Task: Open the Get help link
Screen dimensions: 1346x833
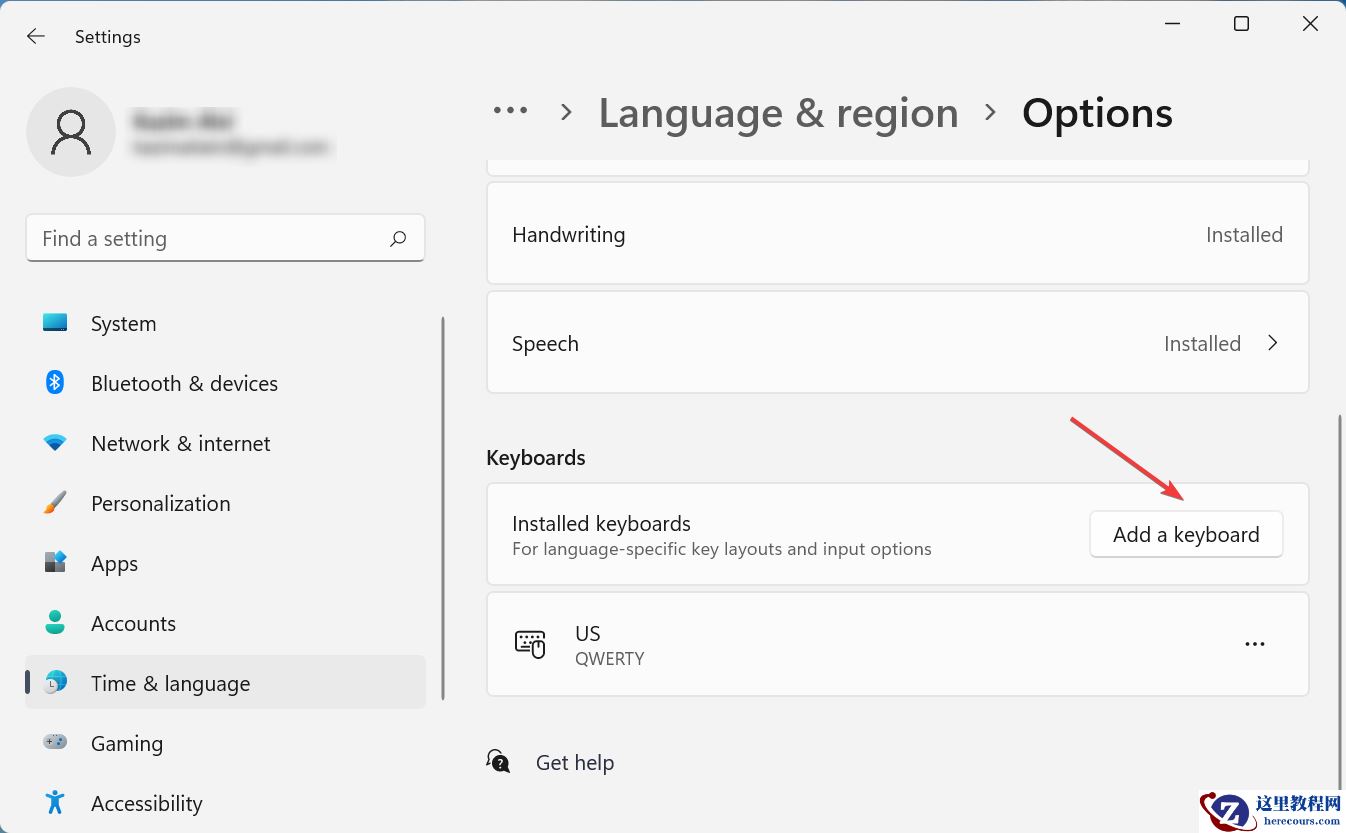Action: (575, 763)
